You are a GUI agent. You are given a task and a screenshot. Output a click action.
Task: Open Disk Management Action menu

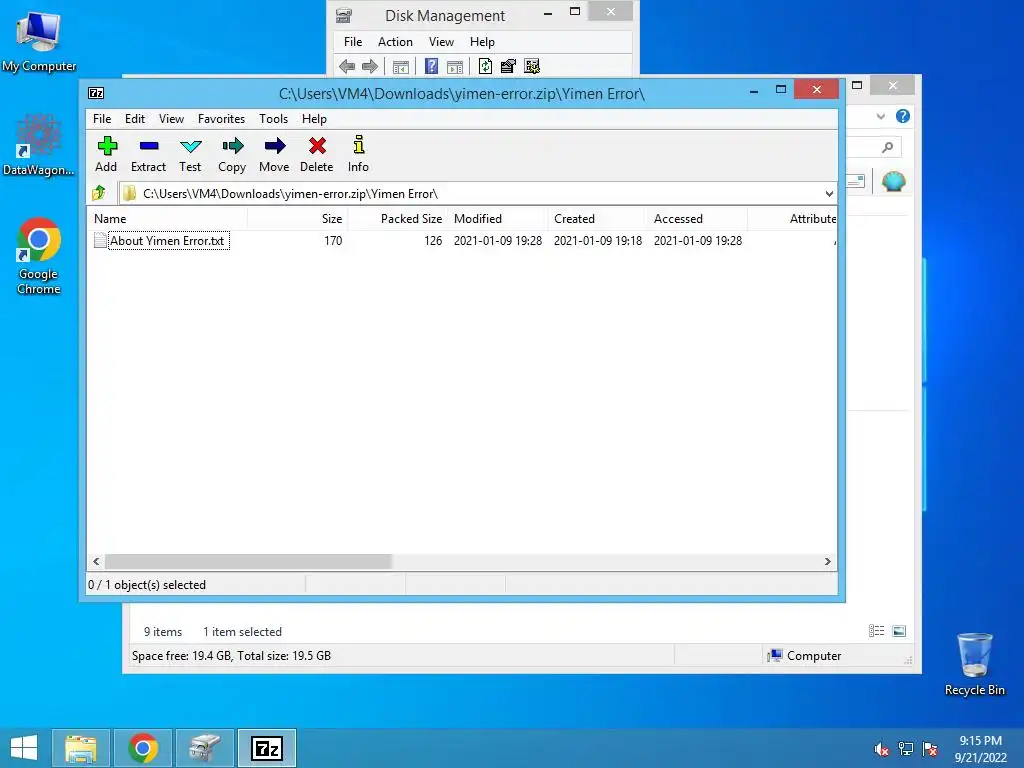point(395,42)
